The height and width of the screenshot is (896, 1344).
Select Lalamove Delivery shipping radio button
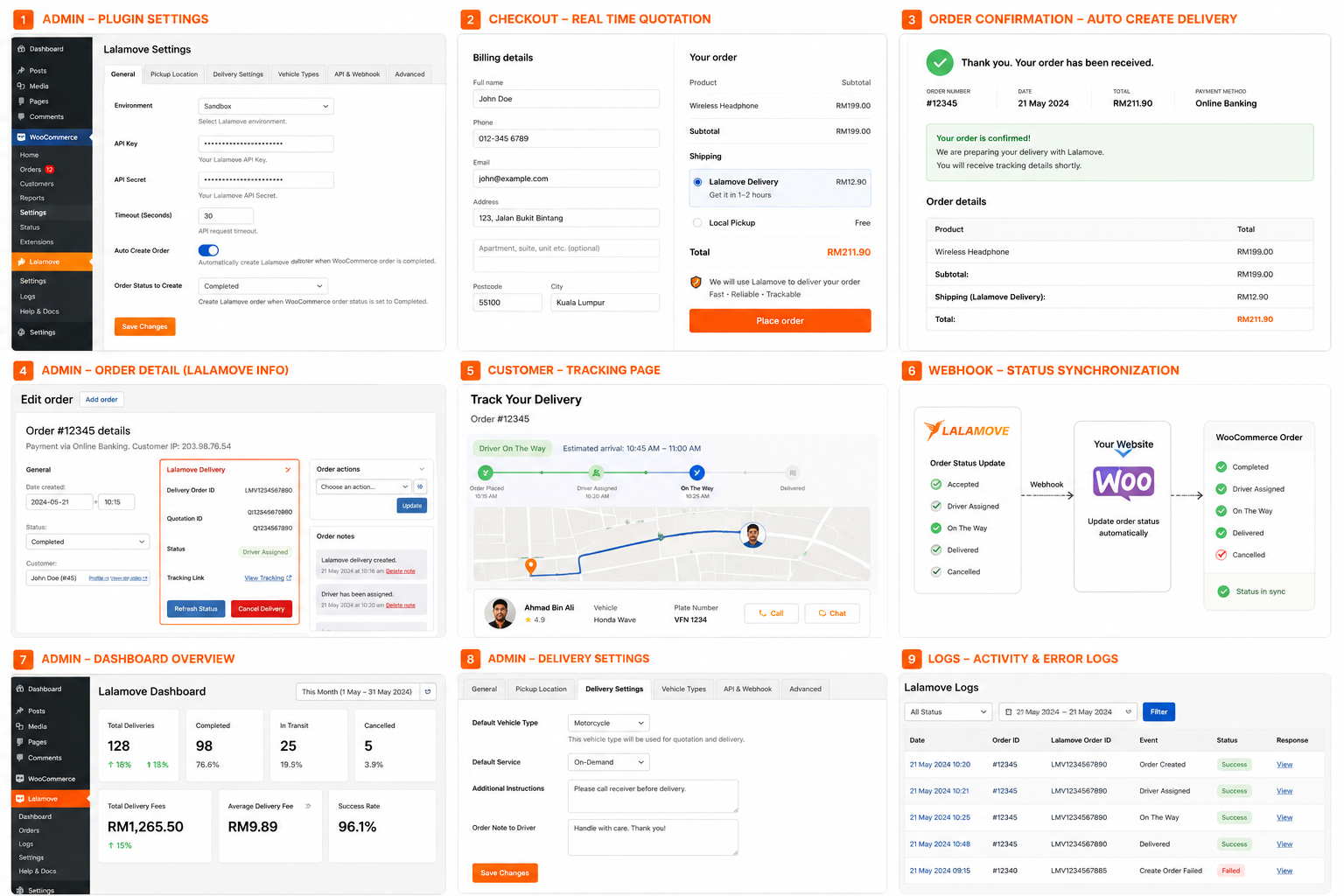pyautogui.click(x=697, y=182)
